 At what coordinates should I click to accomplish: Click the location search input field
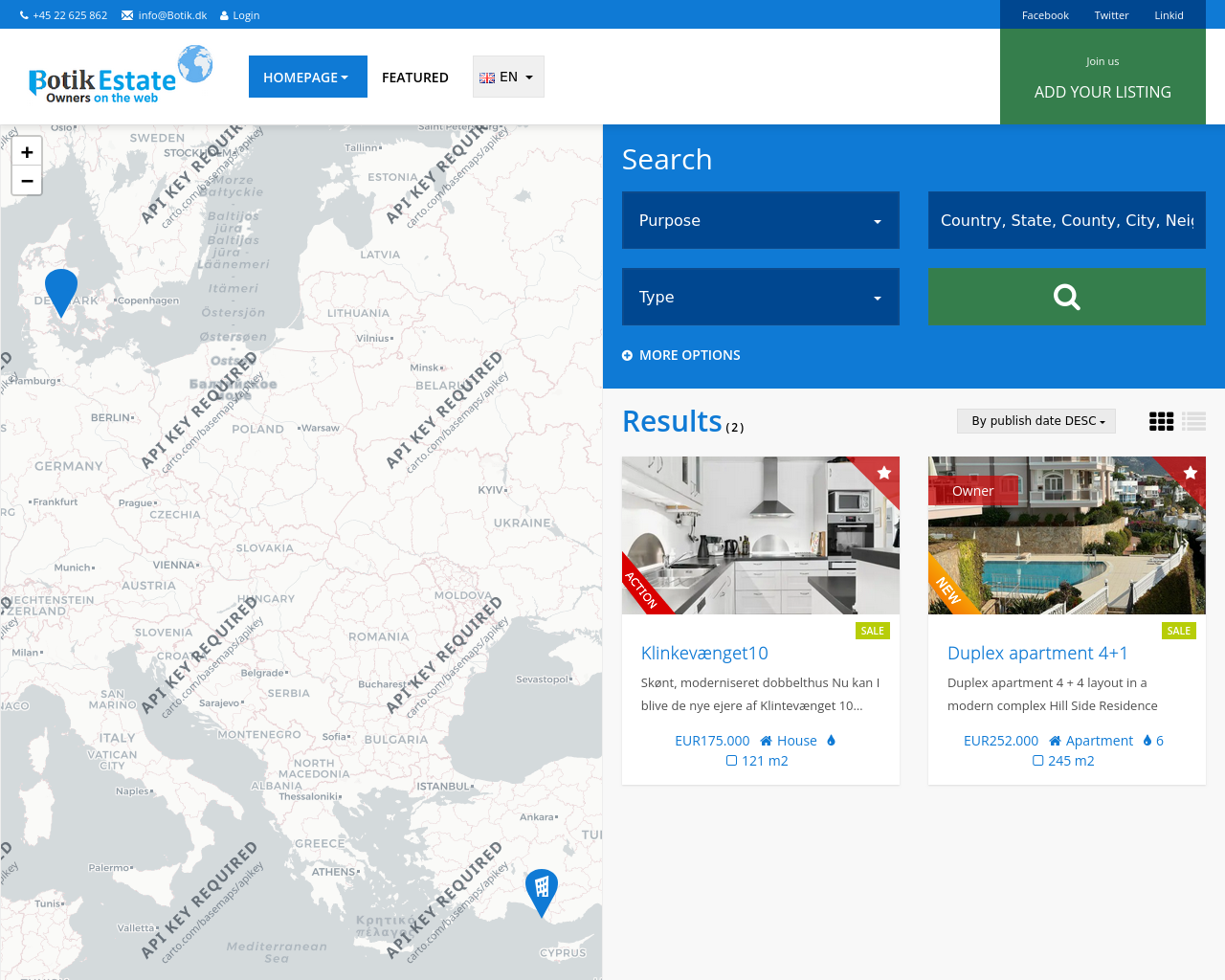tap(1067, 220)
